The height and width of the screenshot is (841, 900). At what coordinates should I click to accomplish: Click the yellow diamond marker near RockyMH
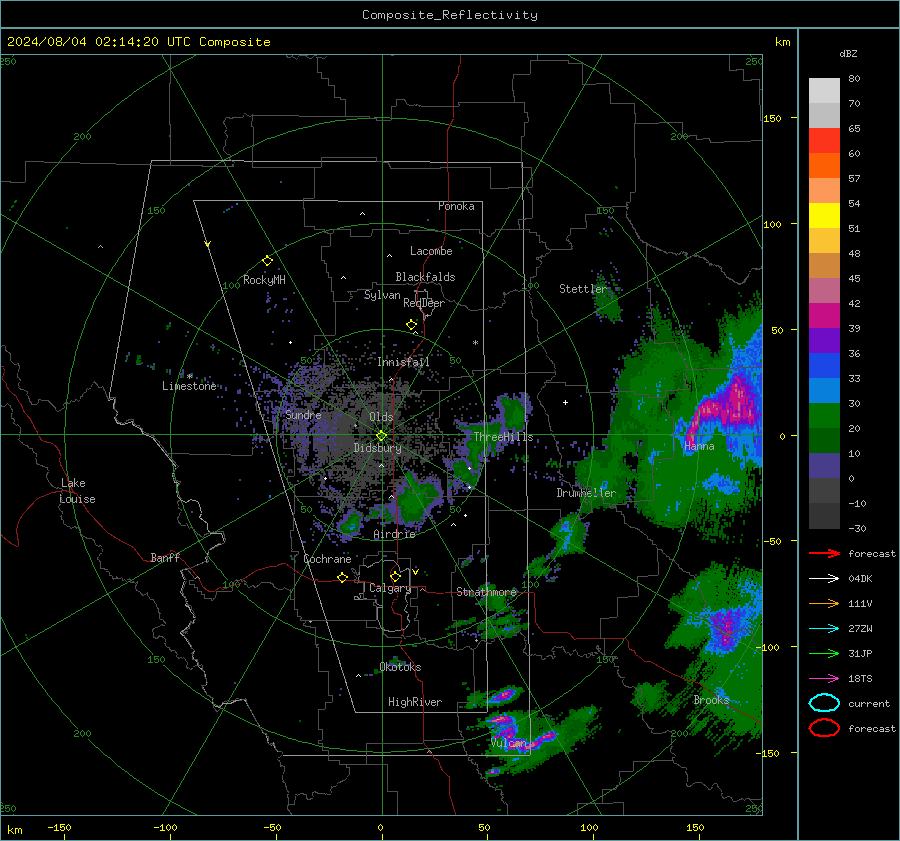[267, 261]
